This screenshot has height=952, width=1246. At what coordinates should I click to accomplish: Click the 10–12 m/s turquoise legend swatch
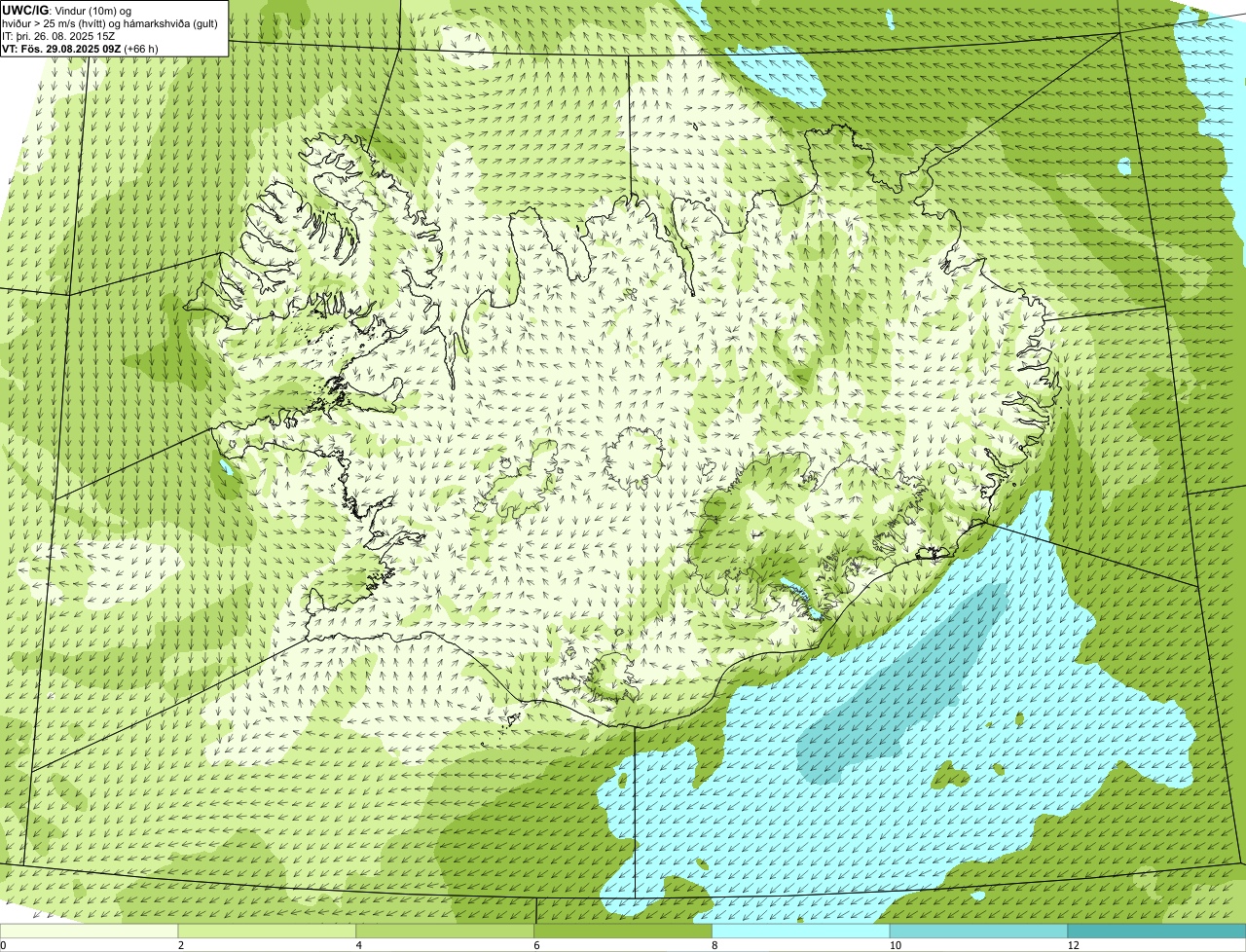click(x=979, y=931)
